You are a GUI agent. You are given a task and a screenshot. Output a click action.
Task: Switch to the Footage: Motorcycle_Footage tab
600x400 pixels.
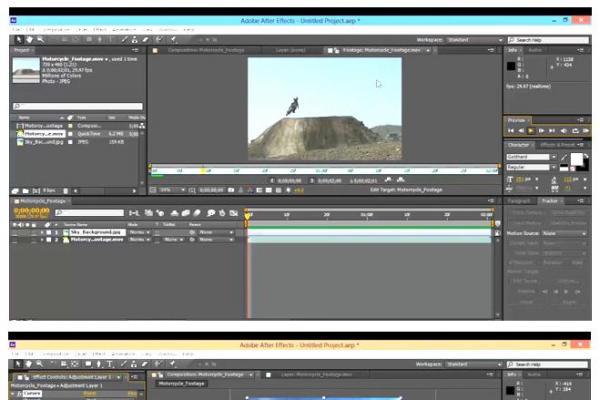pos(363,49)
